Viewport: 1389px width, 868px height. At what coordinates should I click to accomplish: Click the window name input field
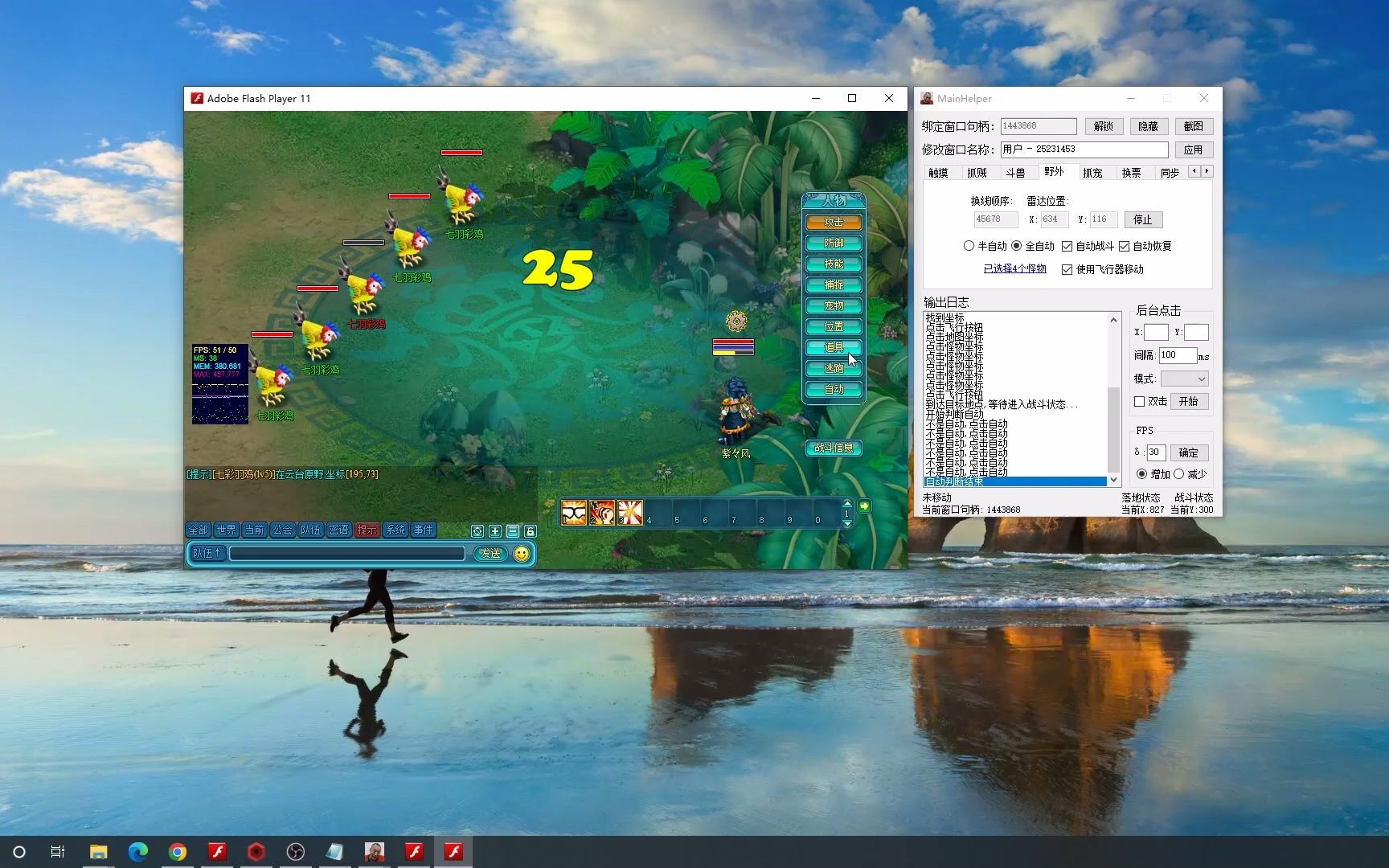(x=1084, y=149)
